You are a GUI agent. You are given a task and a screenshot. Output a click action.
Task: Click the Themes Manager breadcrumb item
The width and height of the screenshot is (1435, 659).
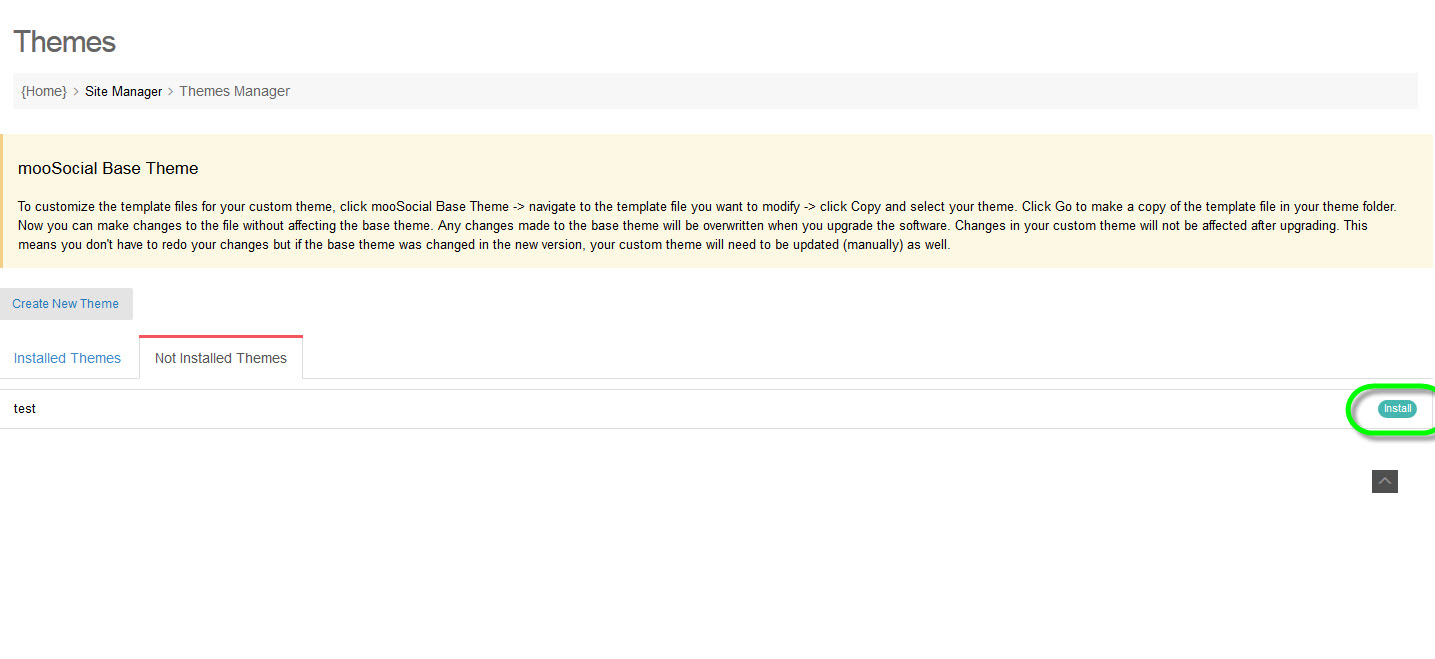234,91
